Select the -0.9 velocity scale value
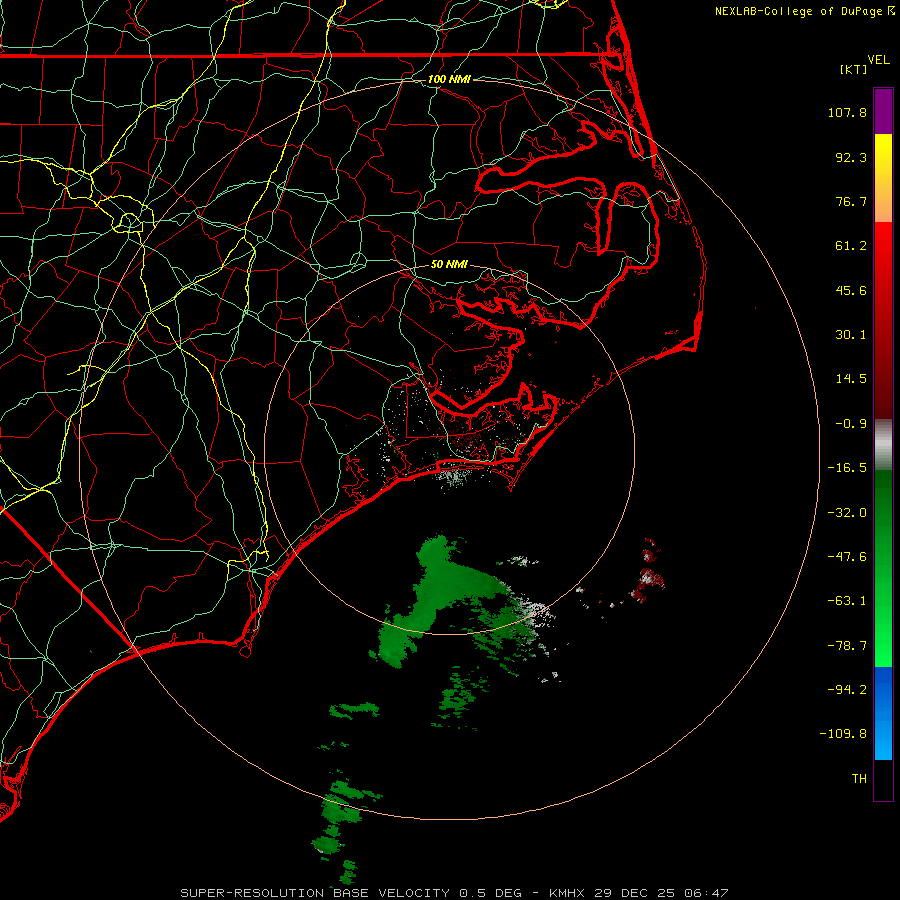 851,424
